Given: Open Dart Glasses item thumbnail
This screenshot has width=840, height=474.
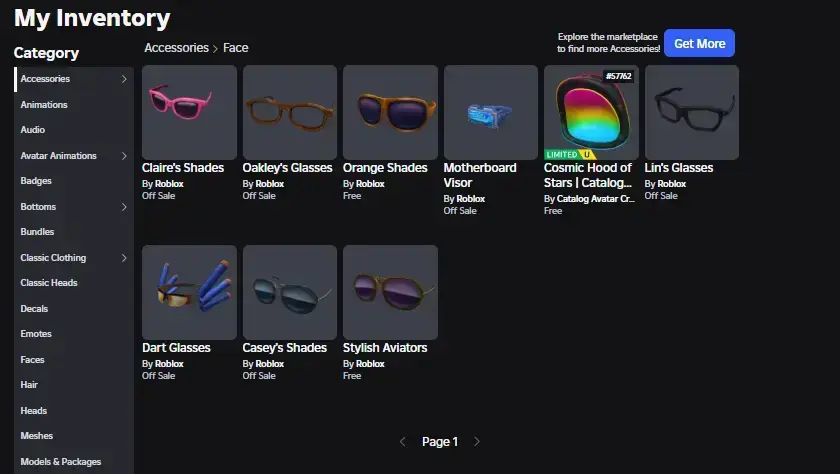Looking at the screenshot, I should pyautogui.click(x=189, y=292).
